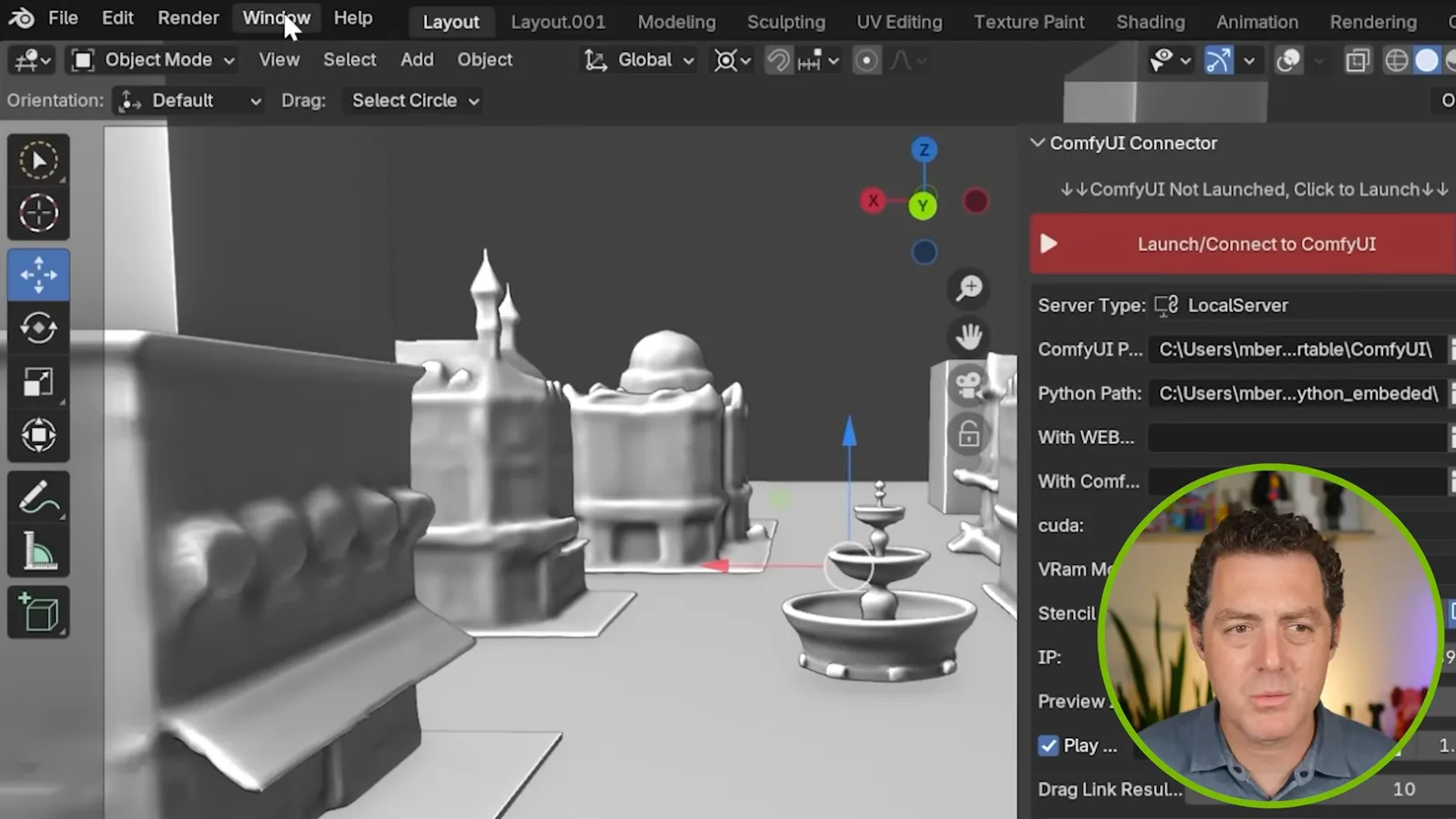Select solid viewport shading sphere
Image resolution: width=1456 pixels, height=819 pixels.
[x=1427, y=61]
